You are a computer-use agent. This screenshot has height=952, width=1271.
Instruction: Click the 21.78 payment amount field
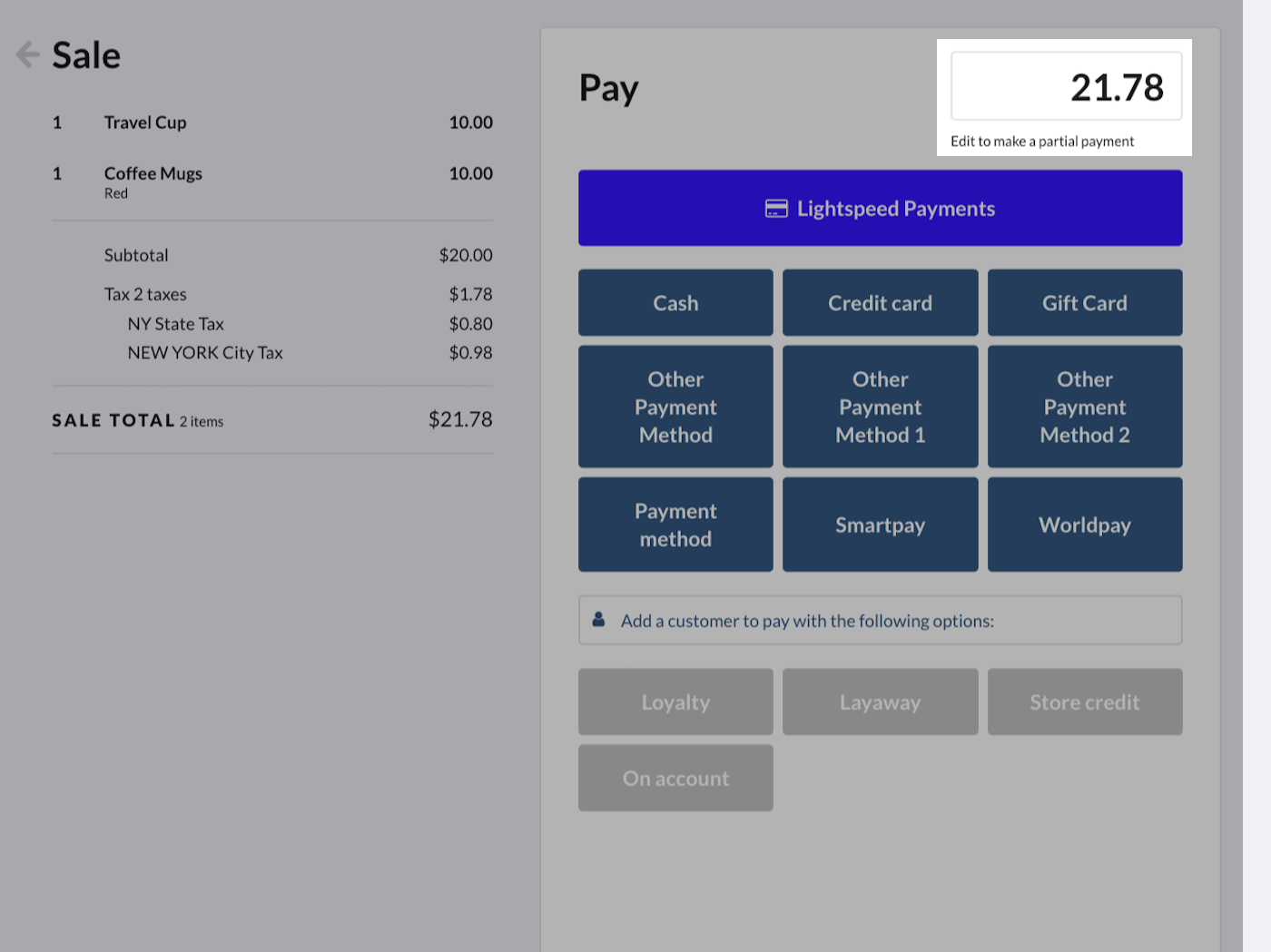(x=1066, y=87)
